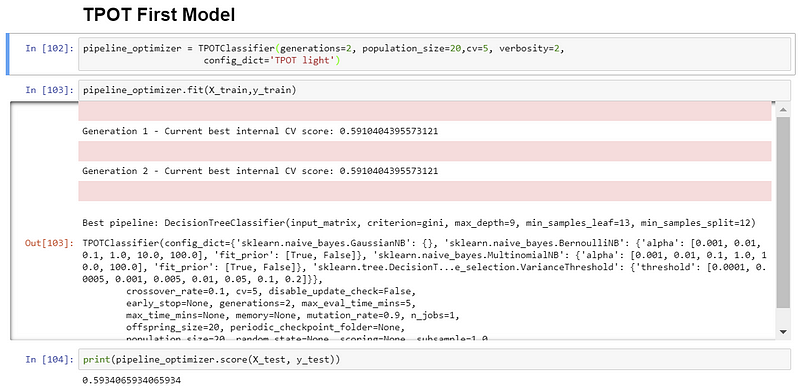Click the output area's vertical scrollbar thumb
This screenshot has height=391, width=800.
(x=783, y=211)
